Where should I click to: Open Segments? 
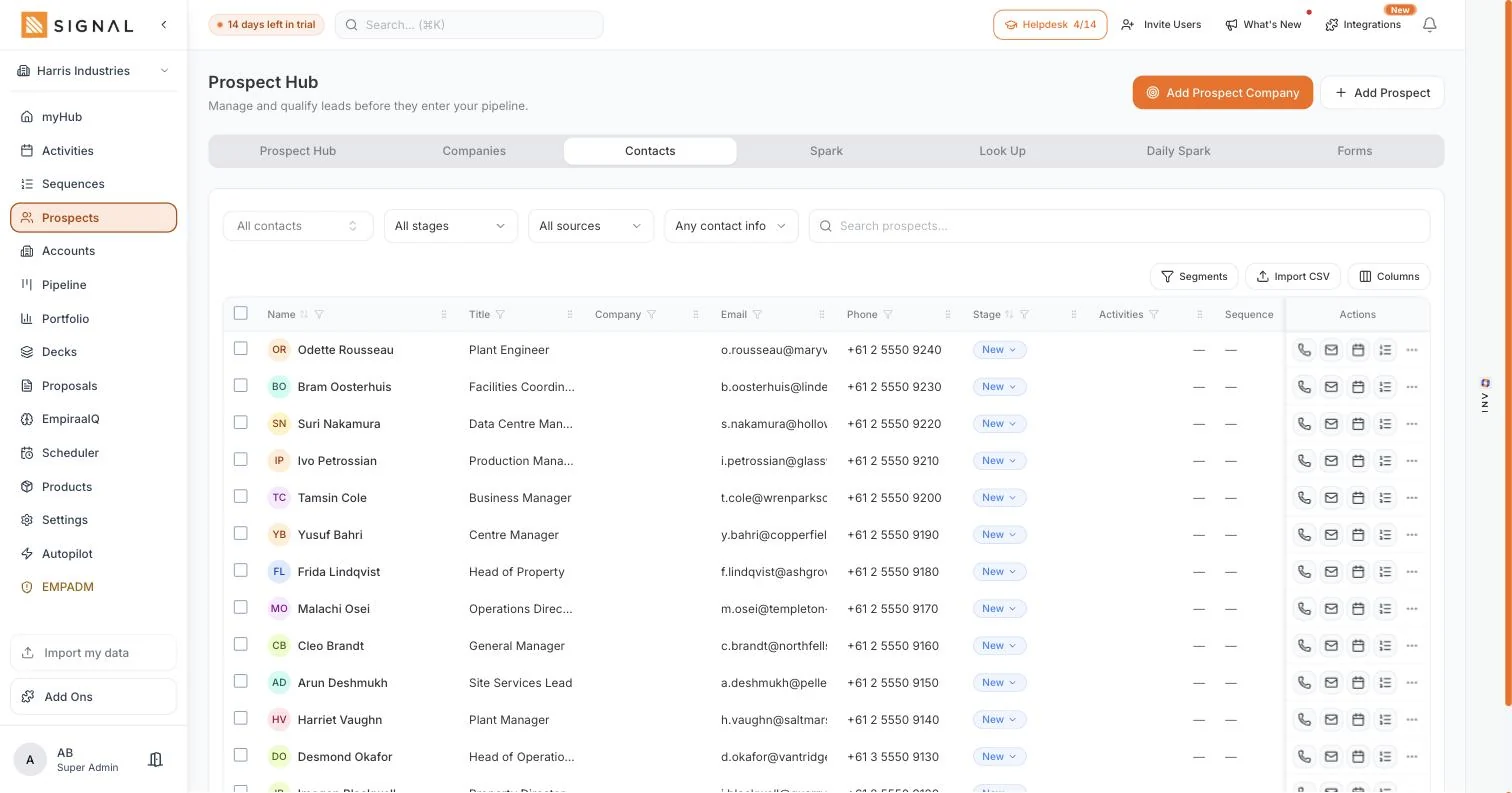(1194, 277)
